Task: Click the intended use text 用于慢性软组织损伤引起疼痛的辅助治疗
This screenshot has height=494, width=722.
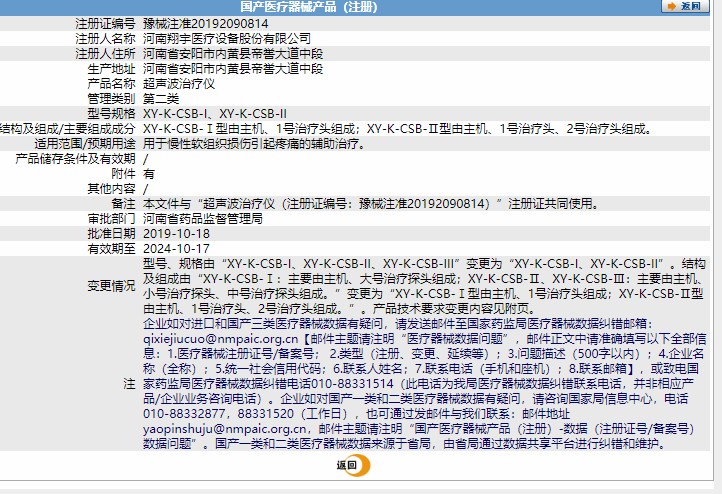Action: click(x=255, y=144)
